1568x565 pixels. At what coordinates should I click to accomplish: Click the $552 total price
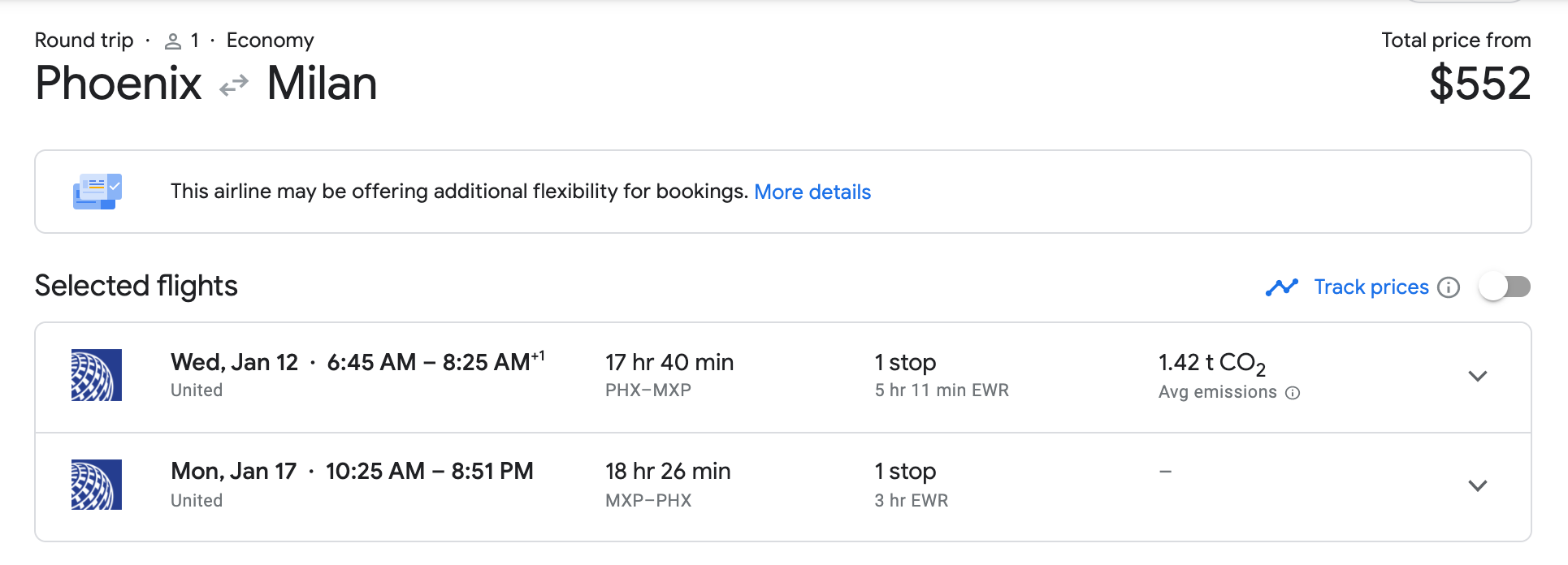(1480, 84)
